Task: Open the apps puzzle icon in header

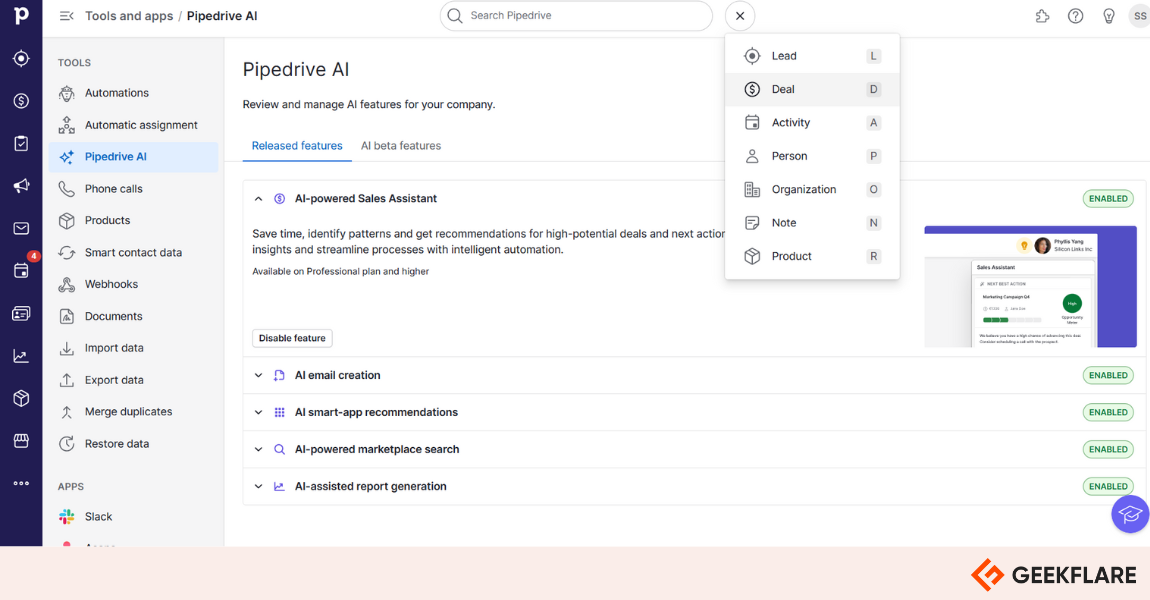Action: pyautogui.click(x=1042, y=15)
